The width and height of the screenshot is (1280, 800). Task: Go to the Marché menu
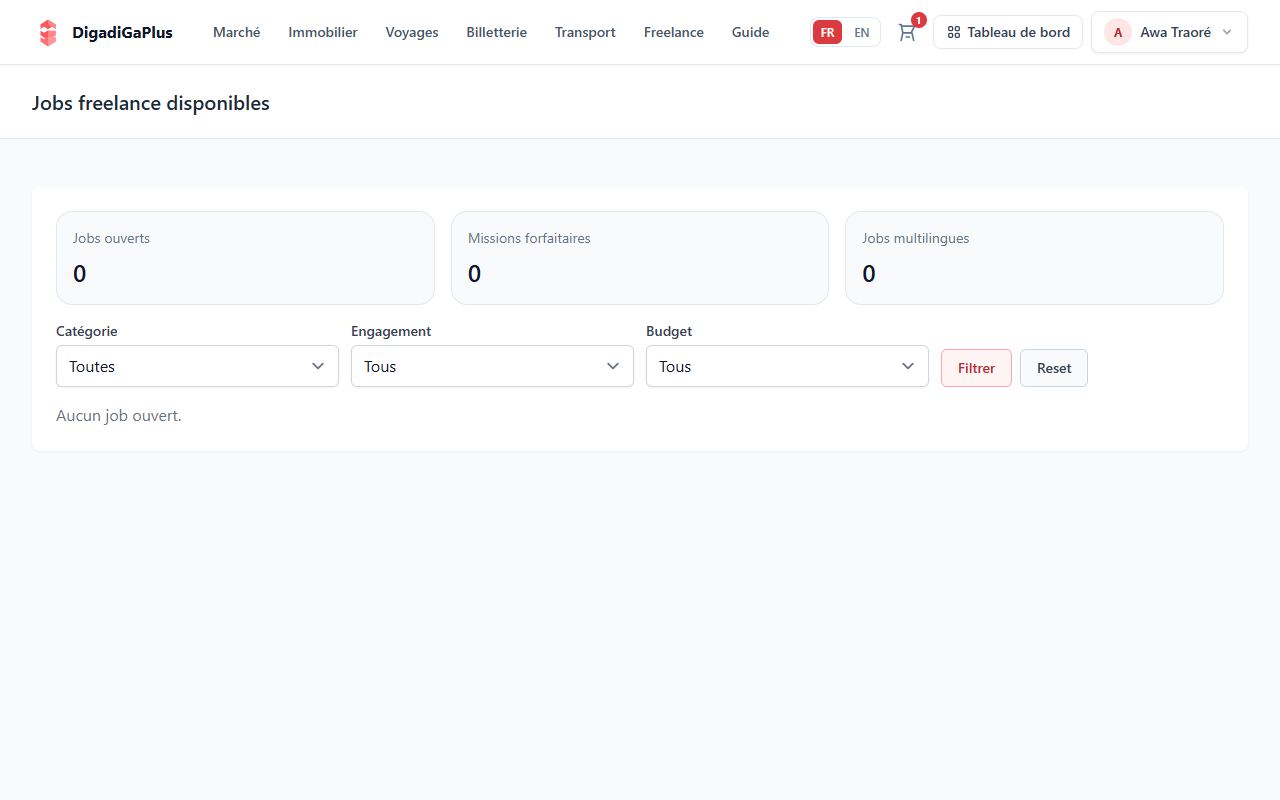(237, 32)
